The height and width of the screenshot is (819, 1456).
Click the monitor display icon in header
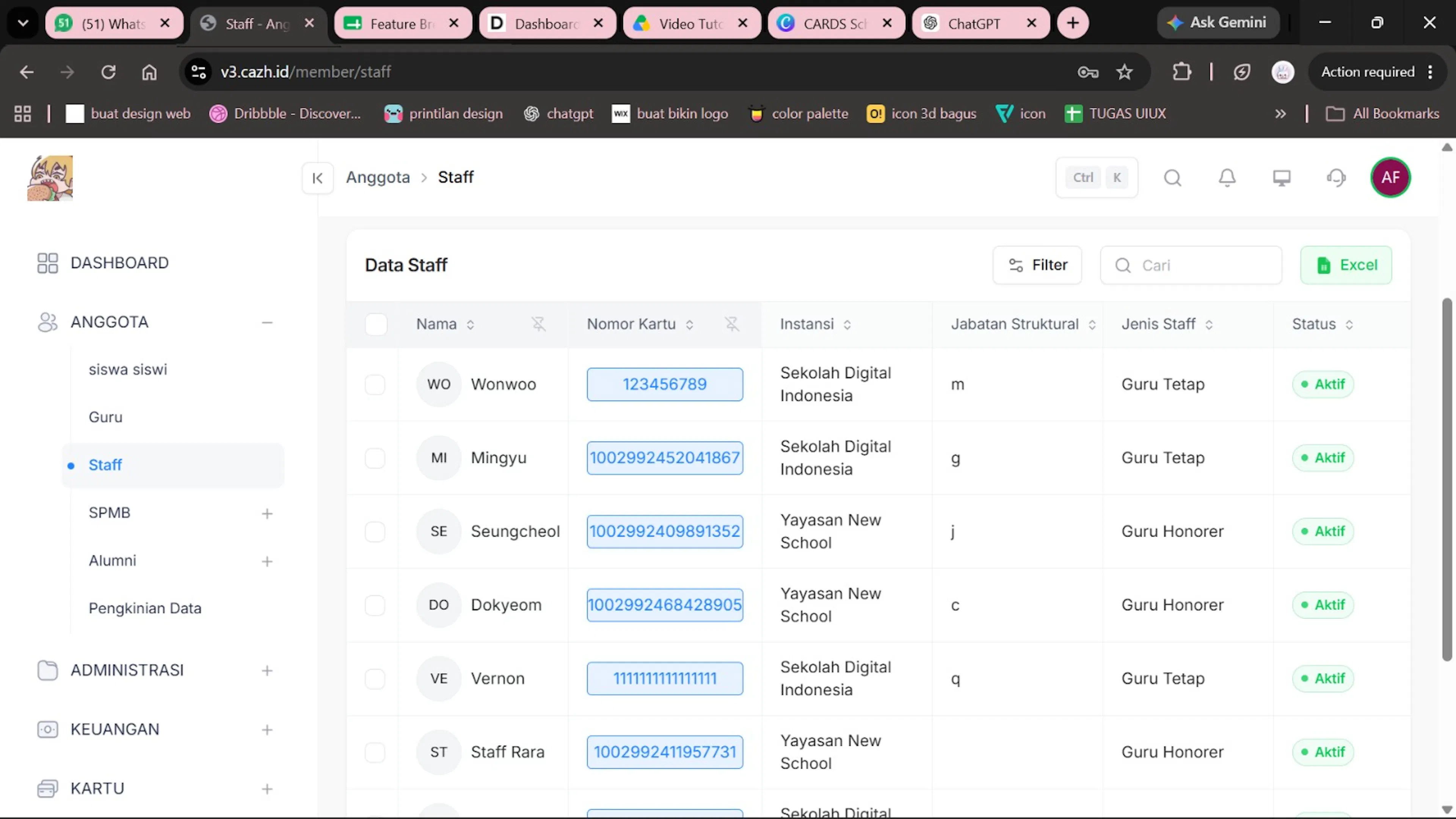[1281, 178]
